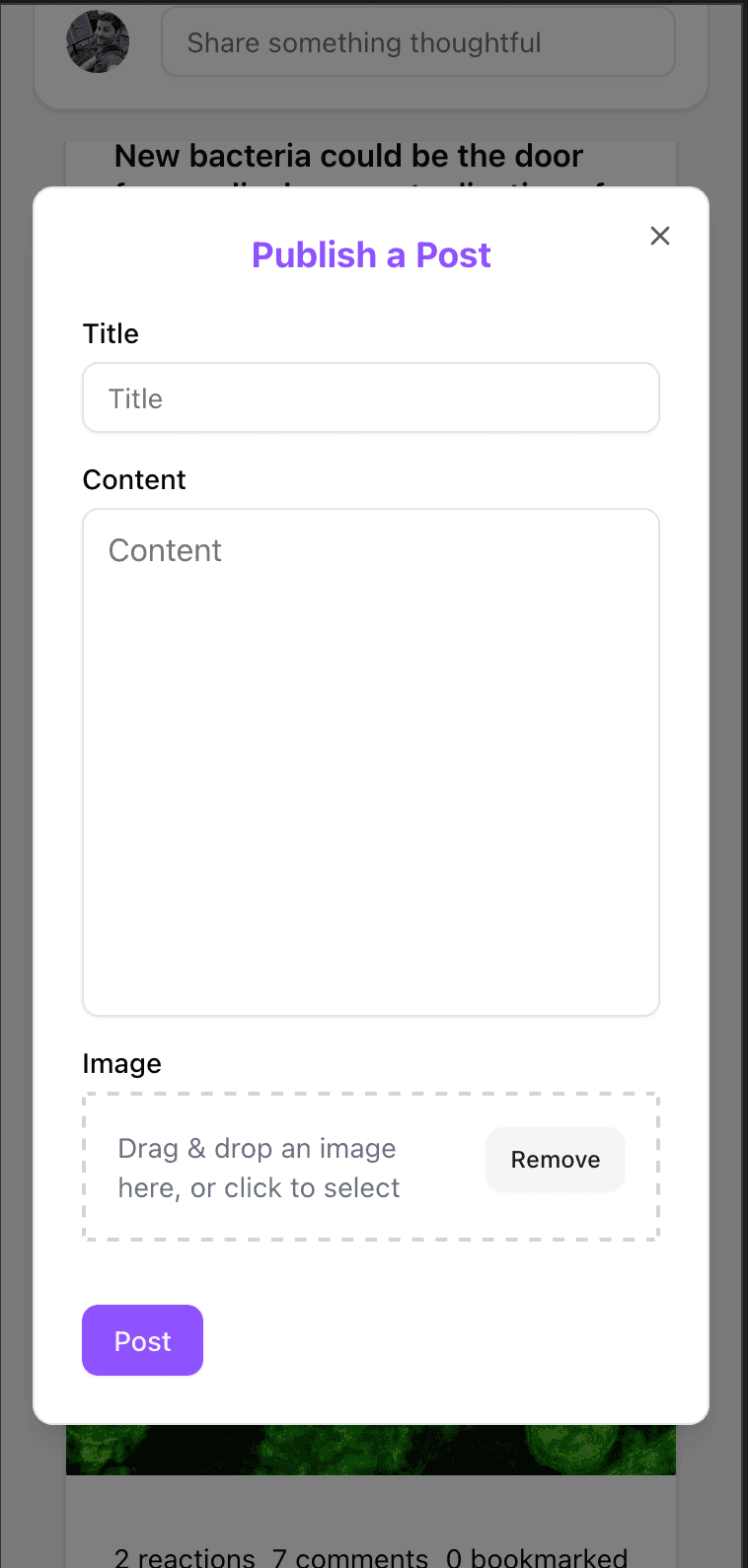This screenshot has width=748, height=1568.
Task: Open the 'New bacteria could be the door' post
Action: point(348,157)
